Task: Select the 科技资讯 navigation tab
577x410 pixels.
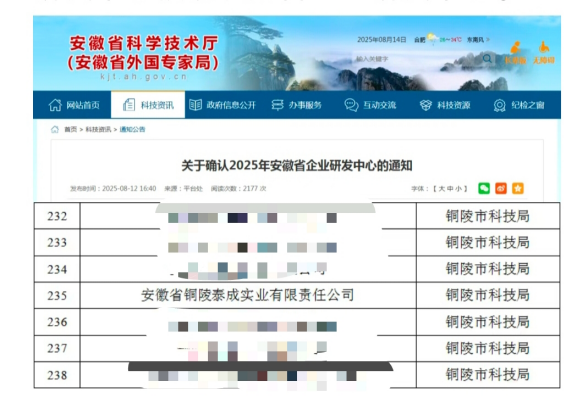Action: 148,105
